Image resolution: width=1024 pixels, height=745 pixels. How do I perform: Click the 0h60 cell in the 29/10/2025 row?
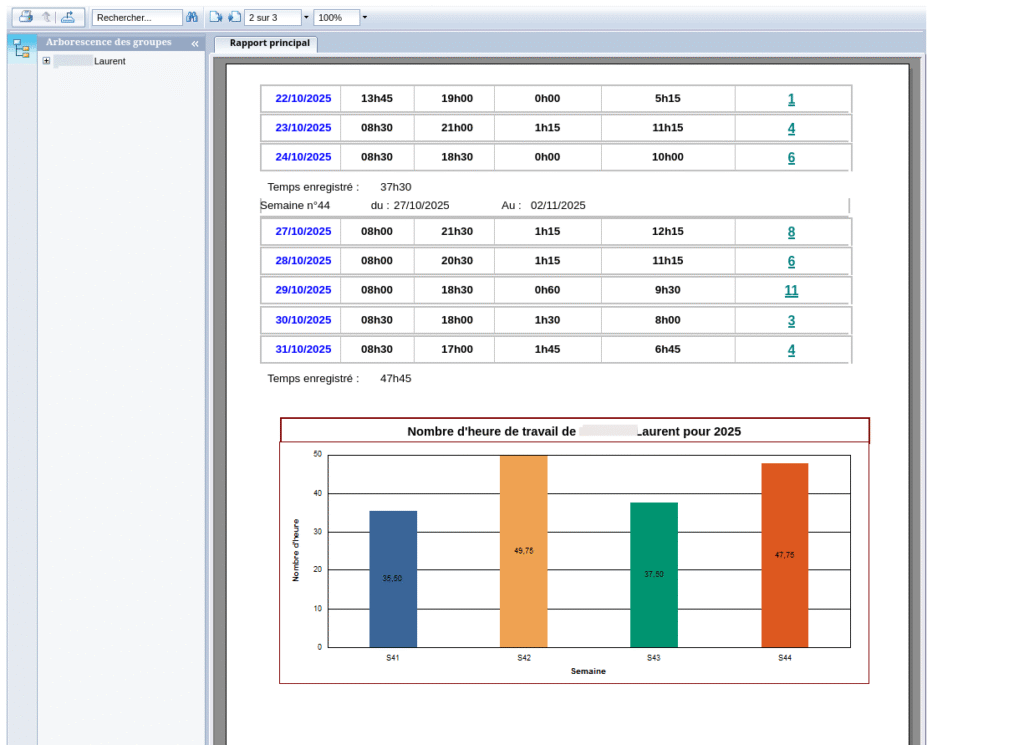coord(547,290)
